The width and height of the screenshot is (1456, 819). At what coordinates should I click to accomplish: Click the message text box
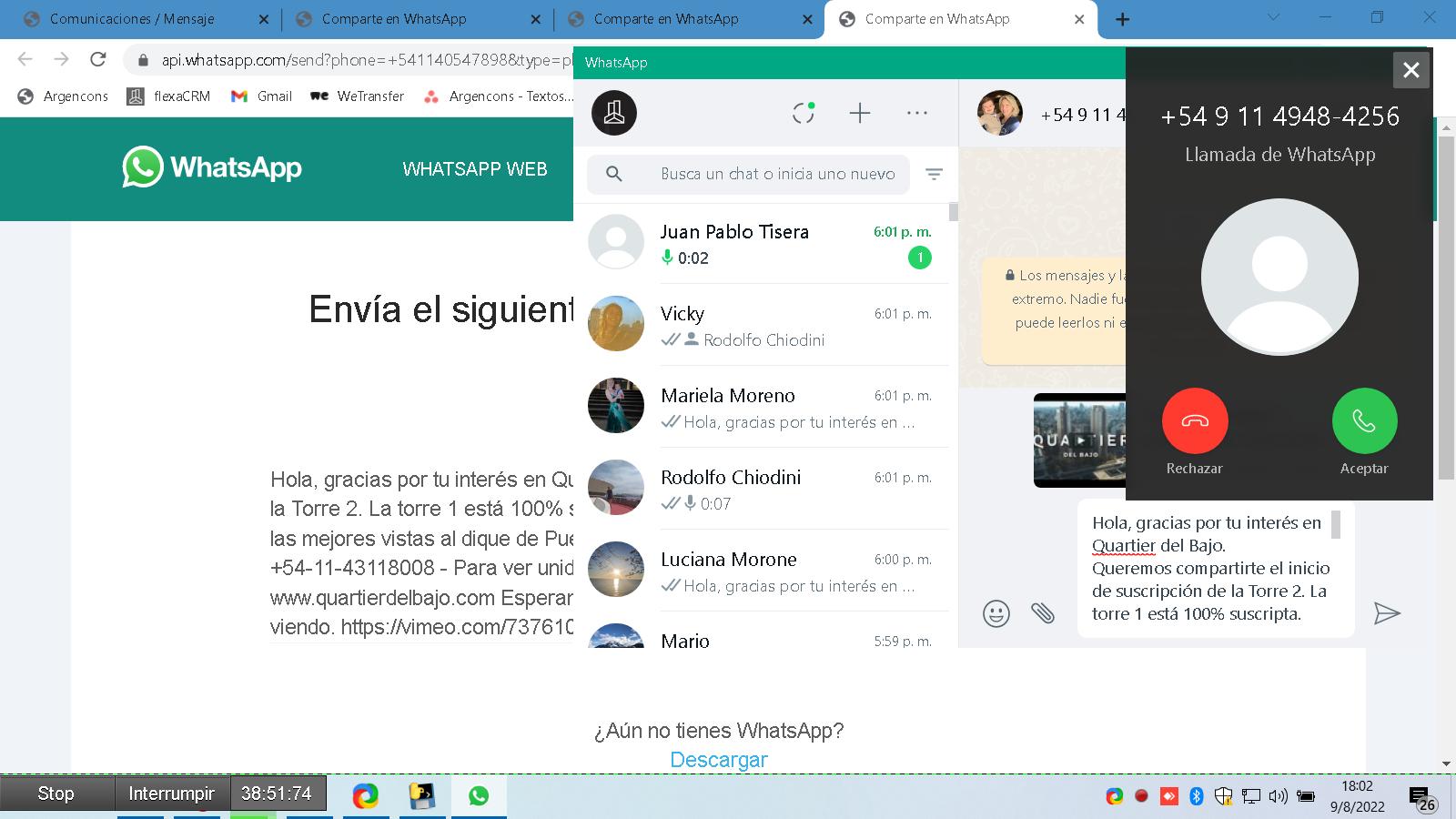(x=1215, y=568)
